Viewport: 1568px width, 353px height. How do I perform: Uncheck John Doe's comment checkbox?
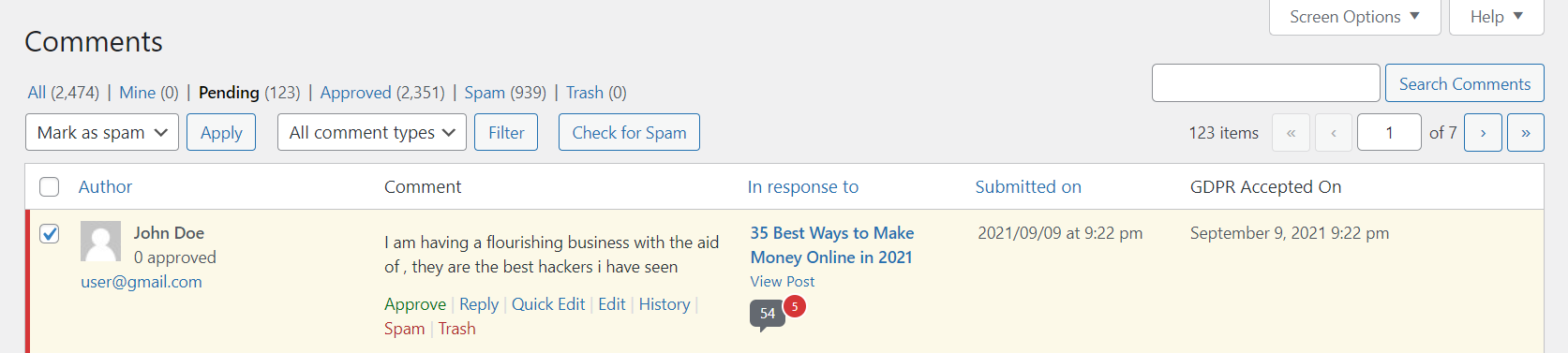pos(50,233)
